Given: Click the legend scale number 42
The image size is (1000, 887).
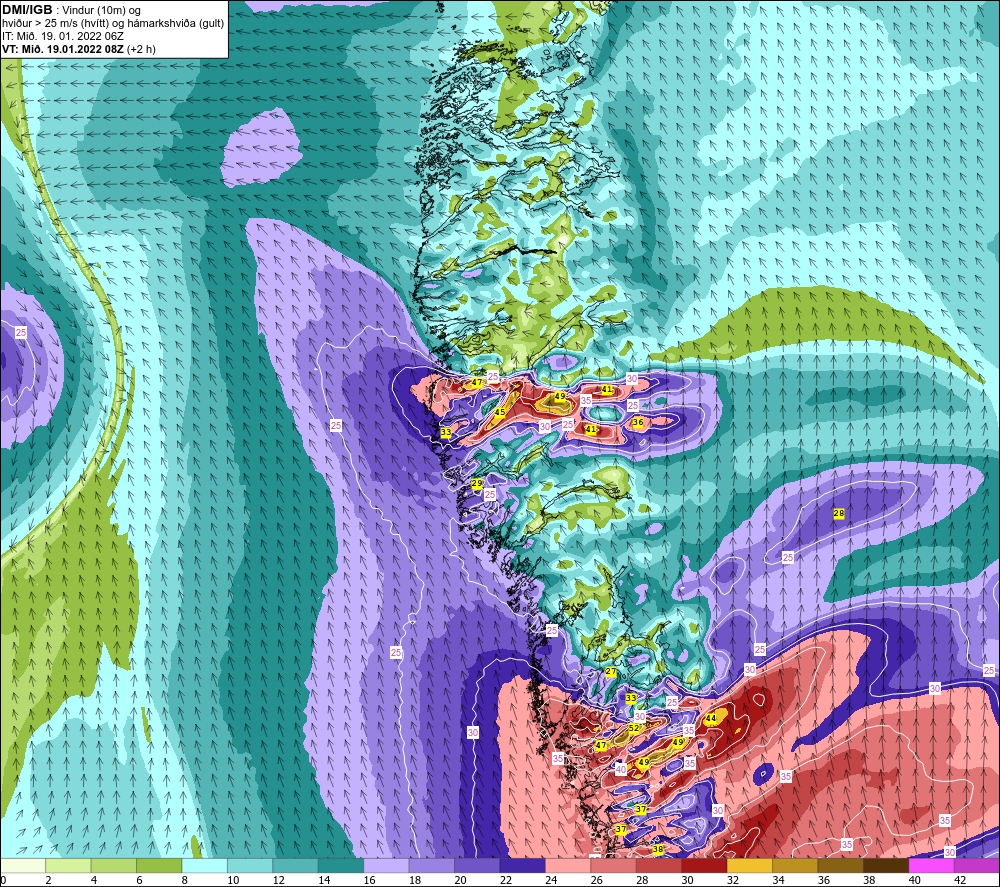Looking at the screenshot, I should pos(960,880).
